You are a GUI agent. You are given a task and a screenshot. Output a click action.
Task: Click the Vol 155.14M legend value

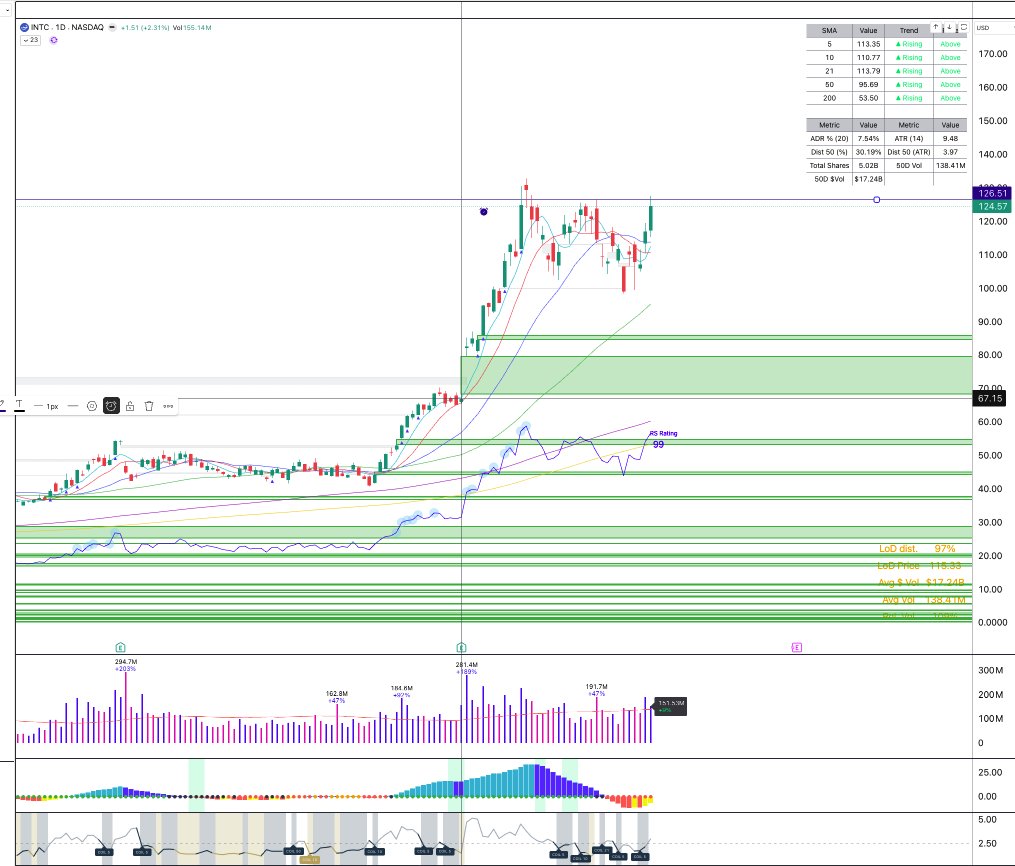pyautogui.click(x=192, y=28)
